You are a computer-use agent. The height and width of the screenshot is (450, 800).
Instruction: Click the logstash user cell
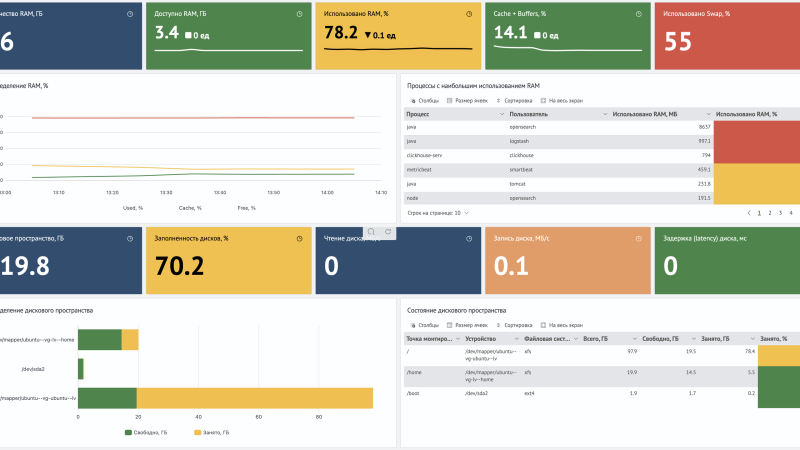point(558,141)
